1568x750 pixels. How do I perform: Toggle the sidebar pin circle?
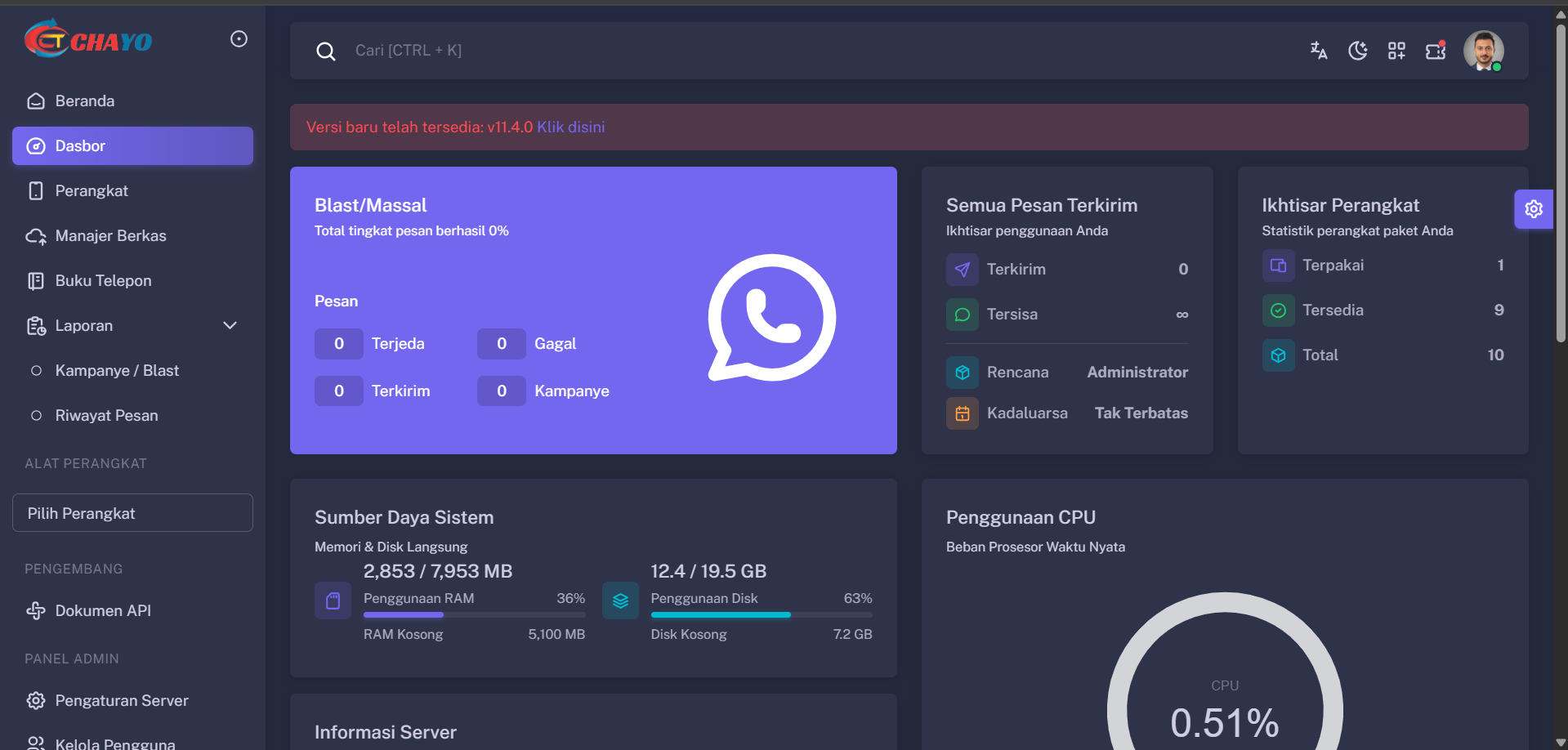point(239,39)
